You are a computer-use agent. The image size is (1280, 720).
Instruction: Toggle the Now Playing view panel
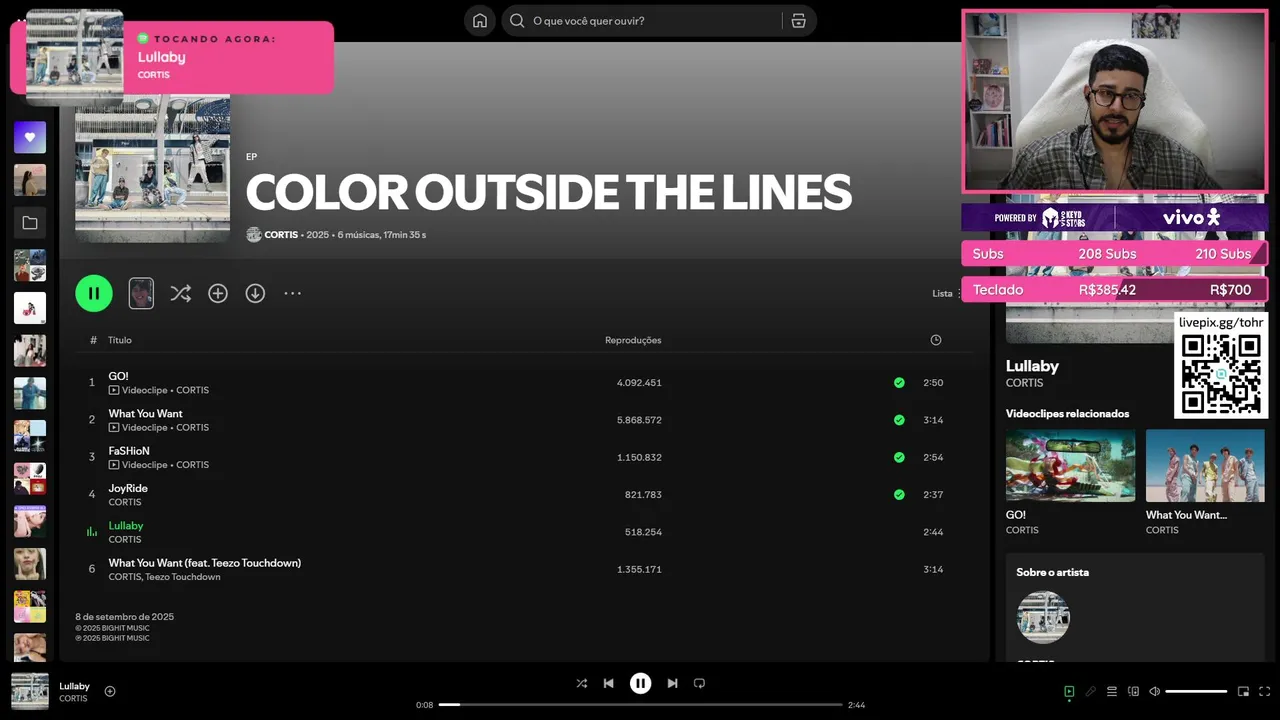coord(1069,691)
